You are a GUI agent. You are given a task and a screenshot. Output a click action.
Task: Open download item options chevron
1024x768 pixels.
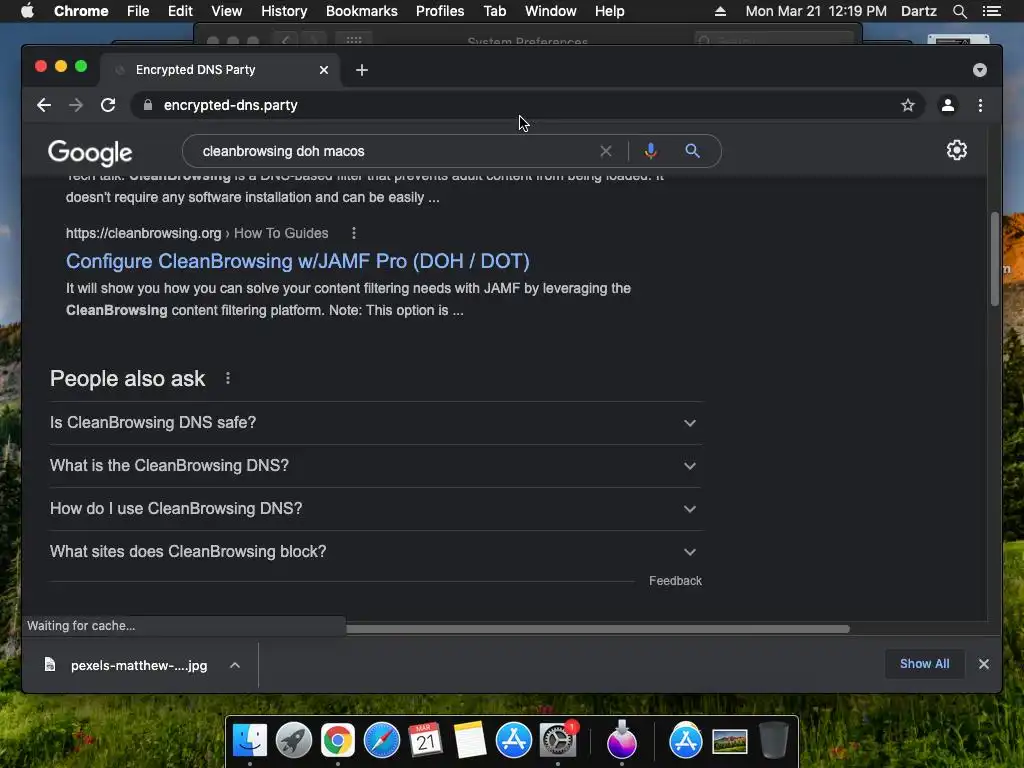point(235,665)
